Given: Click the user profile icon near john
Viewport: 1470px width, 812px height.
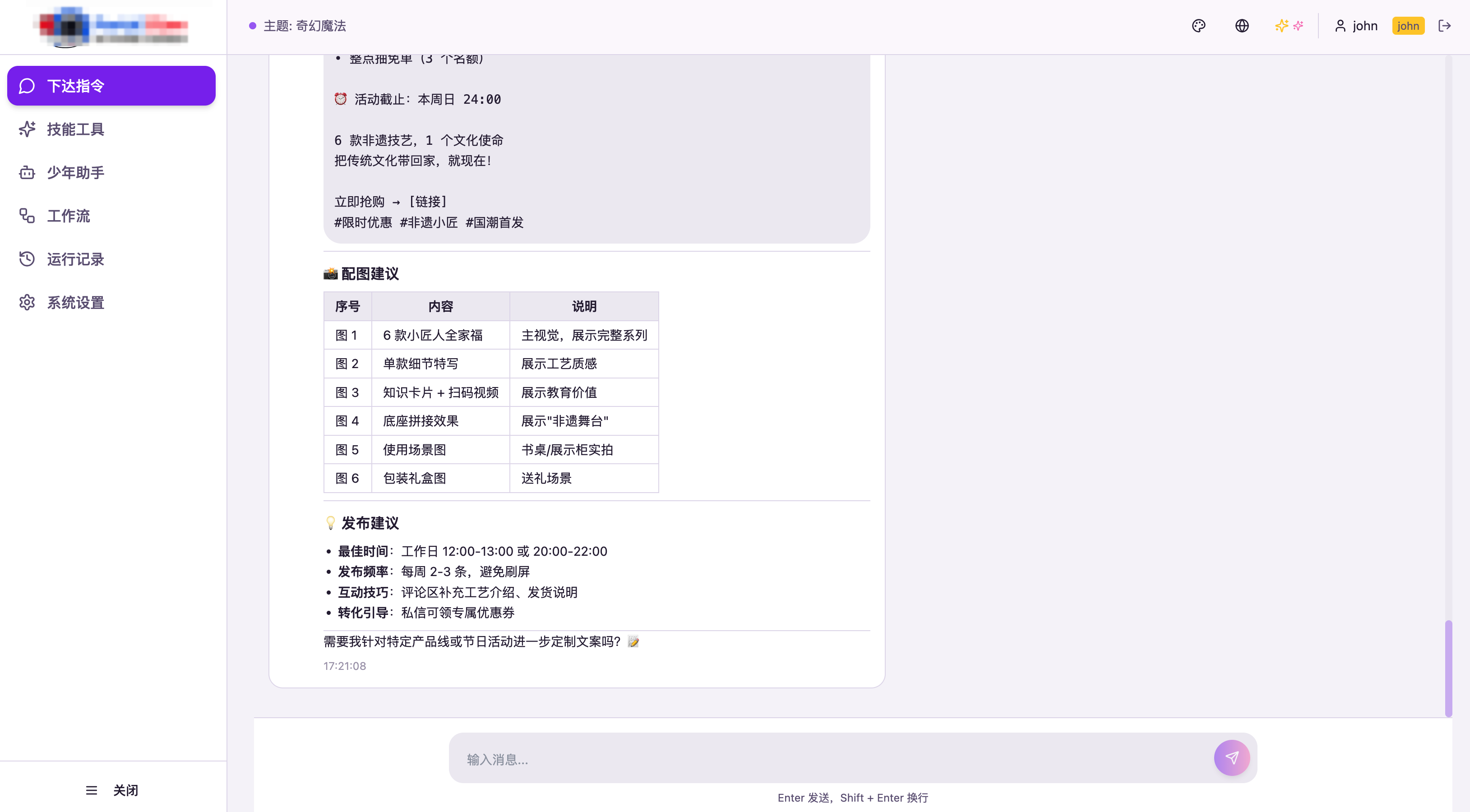Looking at the screenshot, I should click(1340, 26).
